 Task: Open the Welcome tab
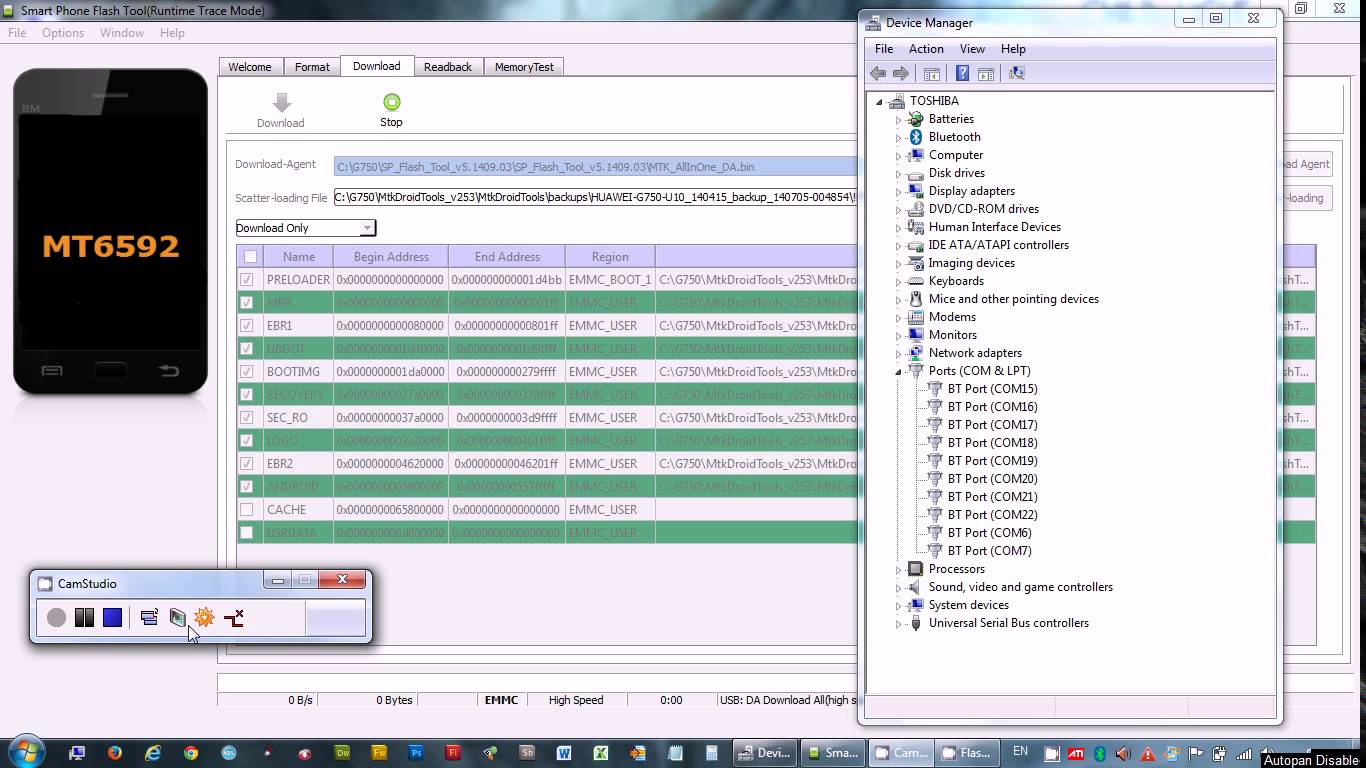pos(250,67)
